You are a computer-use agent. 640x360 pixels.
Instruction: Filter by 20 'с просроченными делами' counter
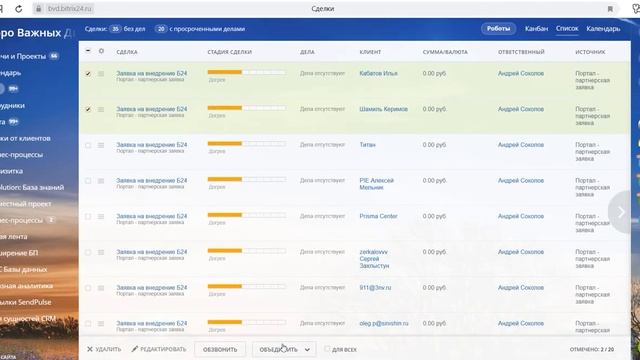click(200, 29)
